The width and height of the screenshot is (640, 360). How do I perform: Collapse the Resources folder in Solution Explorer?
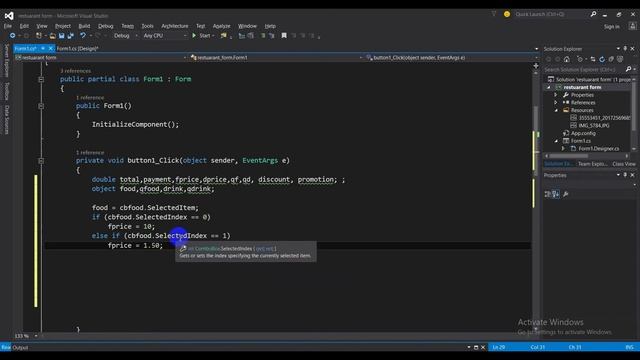(556, 110)
